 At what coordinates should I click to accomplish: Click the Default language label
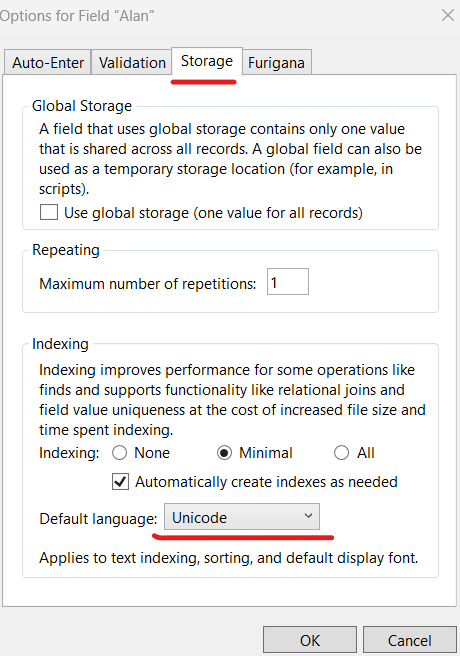(x=98, y=519)
